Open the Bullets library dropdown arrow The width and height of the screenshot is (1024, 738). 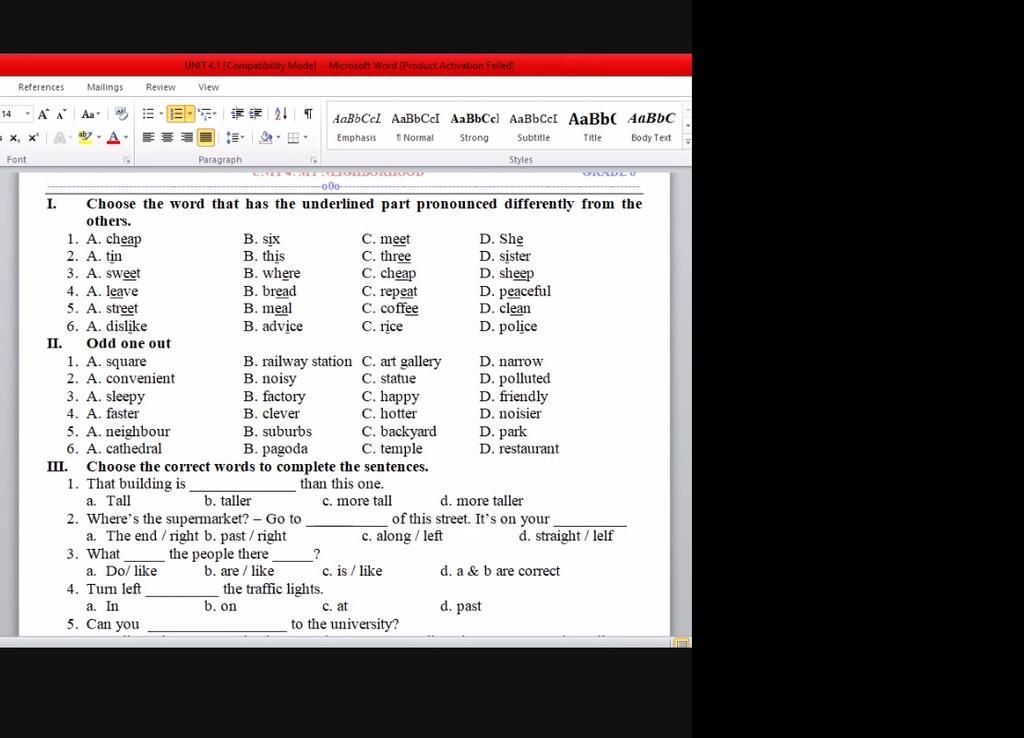pos(161,114)
